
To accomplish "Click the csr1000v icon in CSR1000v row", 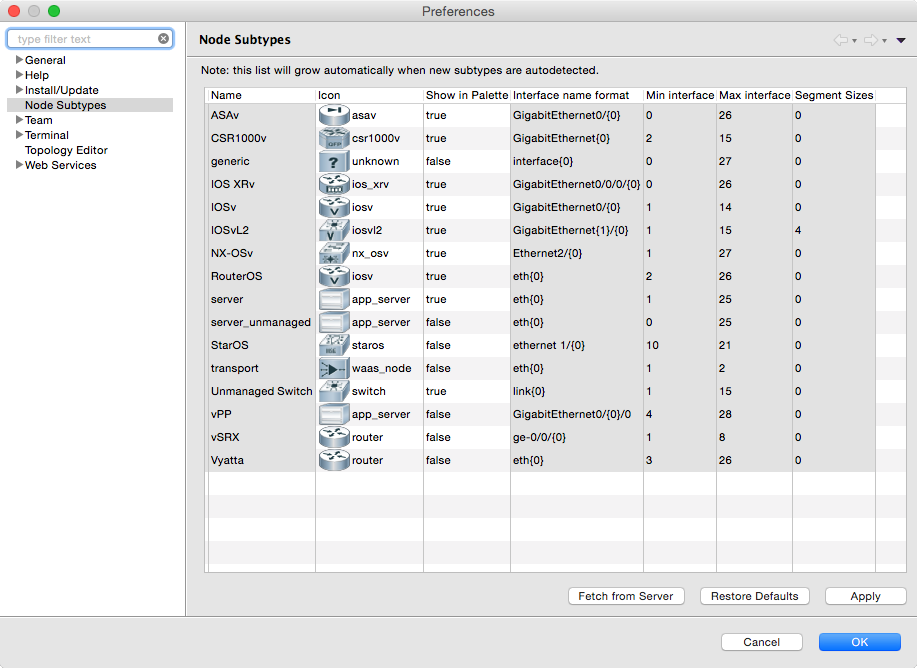I will click(x=334, y=138).
